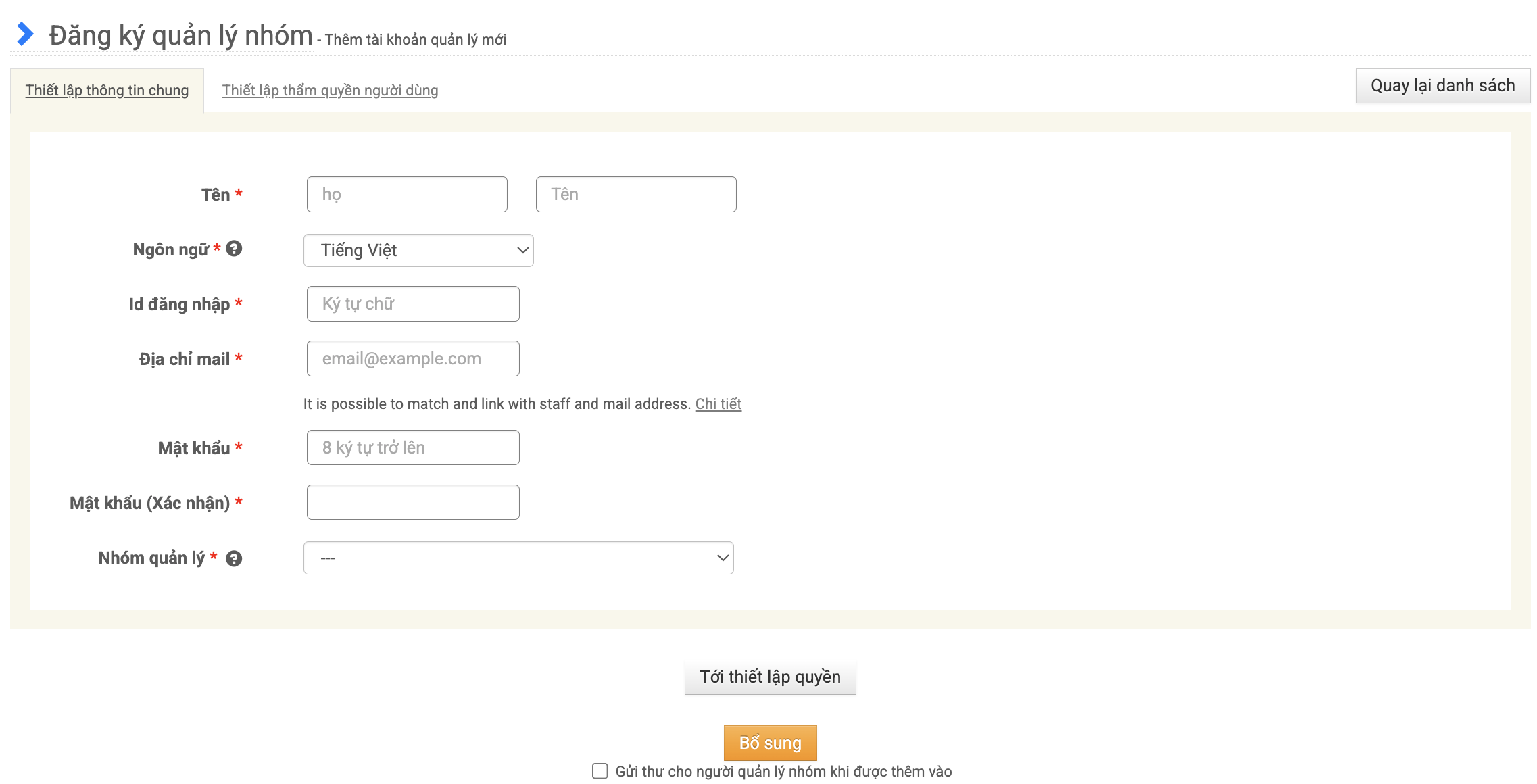
Task: Click the Gửi thư checkbox label text
Action: tap(783, 771)
